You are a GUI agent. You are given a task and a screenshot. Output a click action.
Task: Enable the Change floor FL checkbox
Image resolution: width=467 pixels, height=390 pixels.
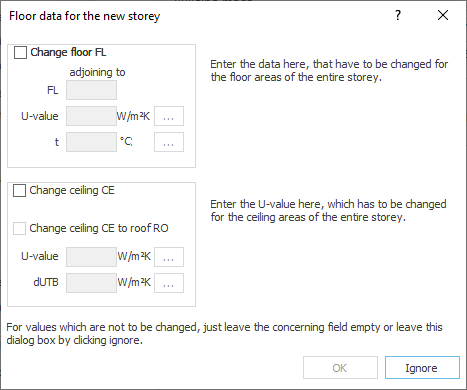[x=20, y=53]
